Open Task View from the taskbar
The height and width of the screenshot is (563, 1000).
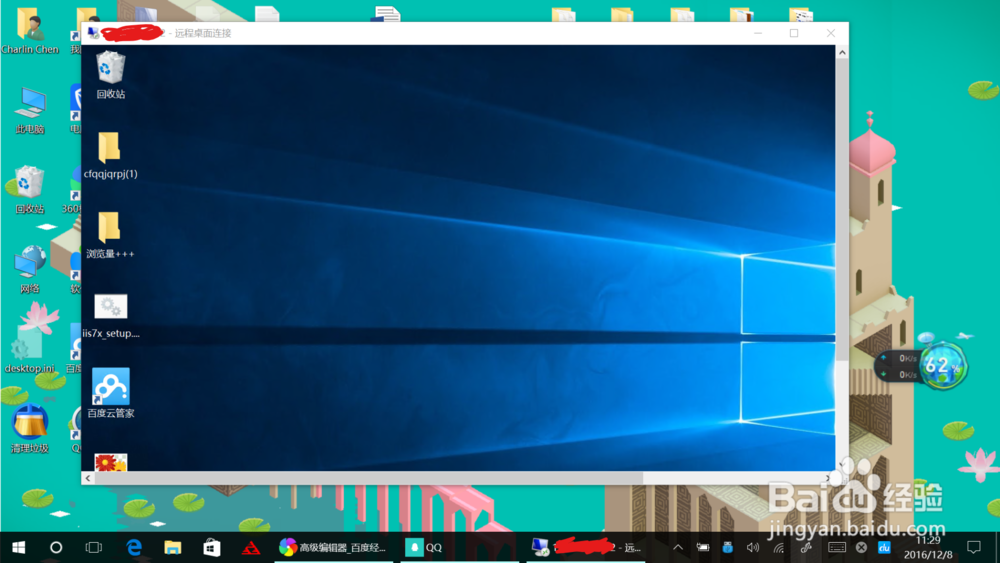pos(94,547)
